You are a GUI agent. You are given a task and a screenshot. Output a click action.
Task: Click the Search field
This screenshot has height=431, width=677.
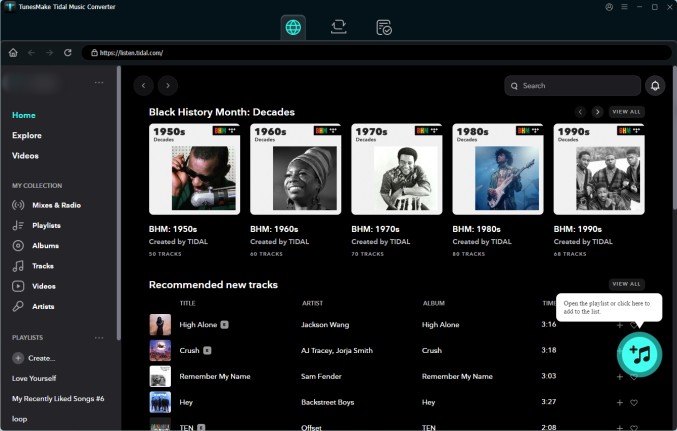(x=572, y=86)
